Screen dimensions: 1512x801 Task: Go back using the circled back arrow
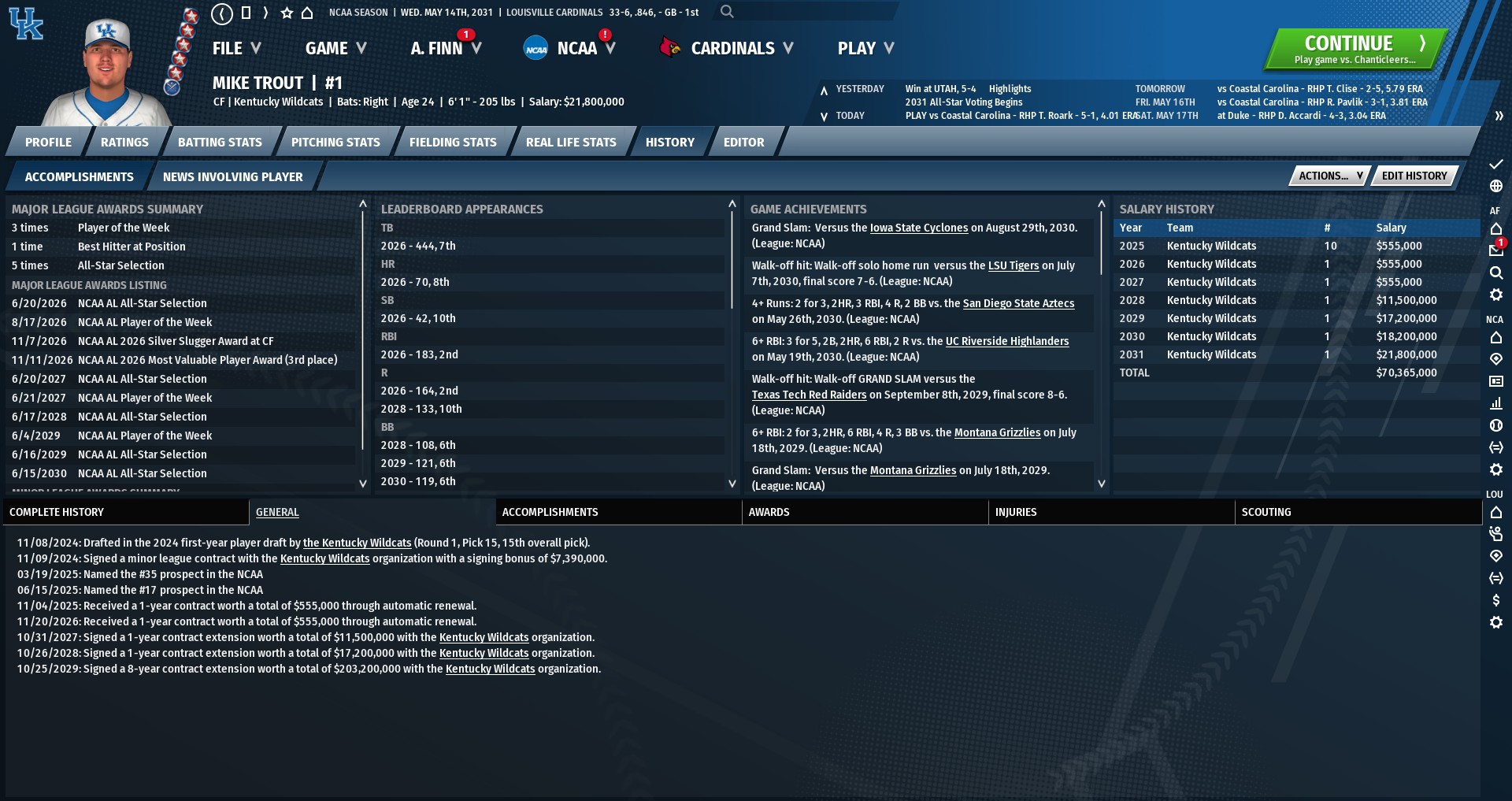click(x=223, y=13)
